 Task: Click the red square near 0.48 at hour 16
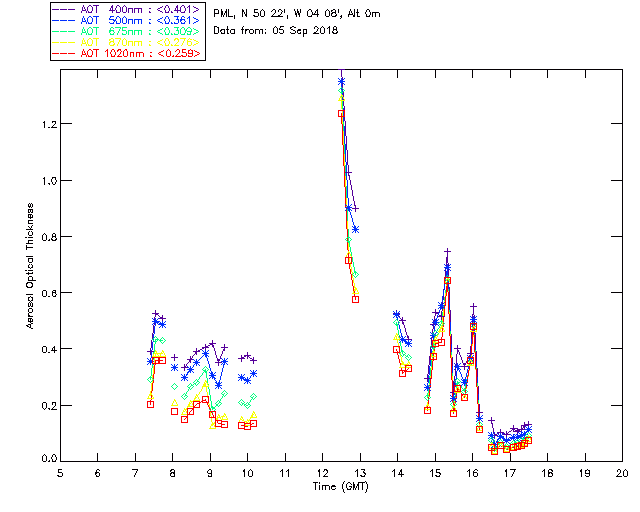(x=473, y=327)
